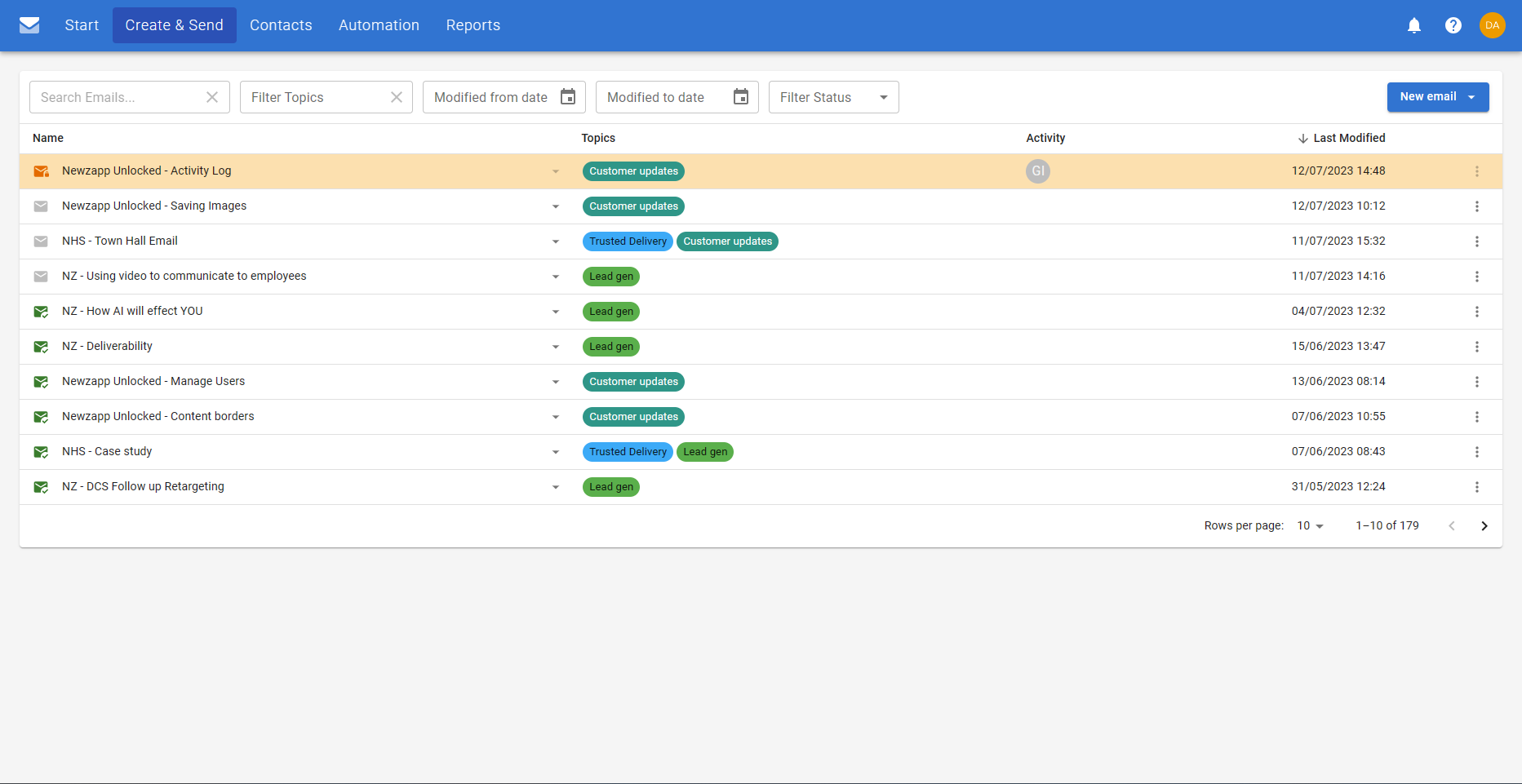Click the GI activity avatar

coord(1037,171)
